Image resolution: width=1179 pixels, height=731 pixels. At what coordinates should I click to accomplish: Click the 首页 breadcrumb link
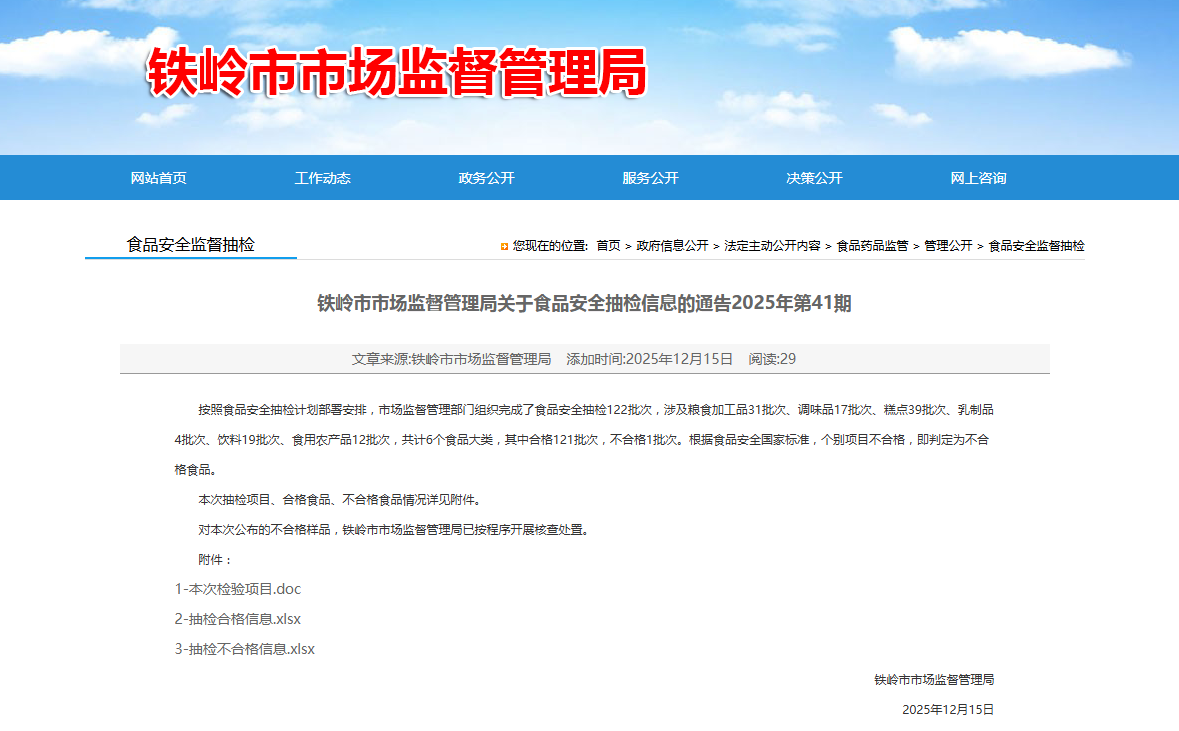(608, 246)
